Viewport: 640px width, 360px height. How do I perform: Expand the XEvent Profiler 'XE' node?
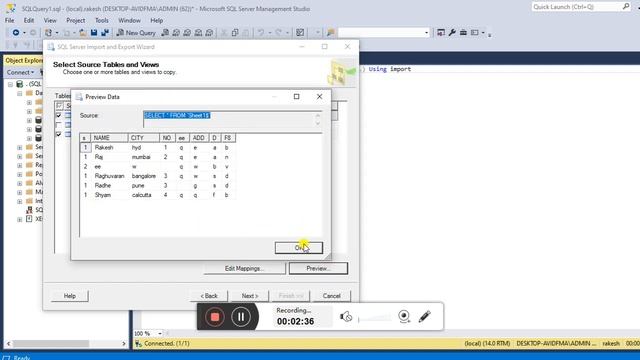20,219
